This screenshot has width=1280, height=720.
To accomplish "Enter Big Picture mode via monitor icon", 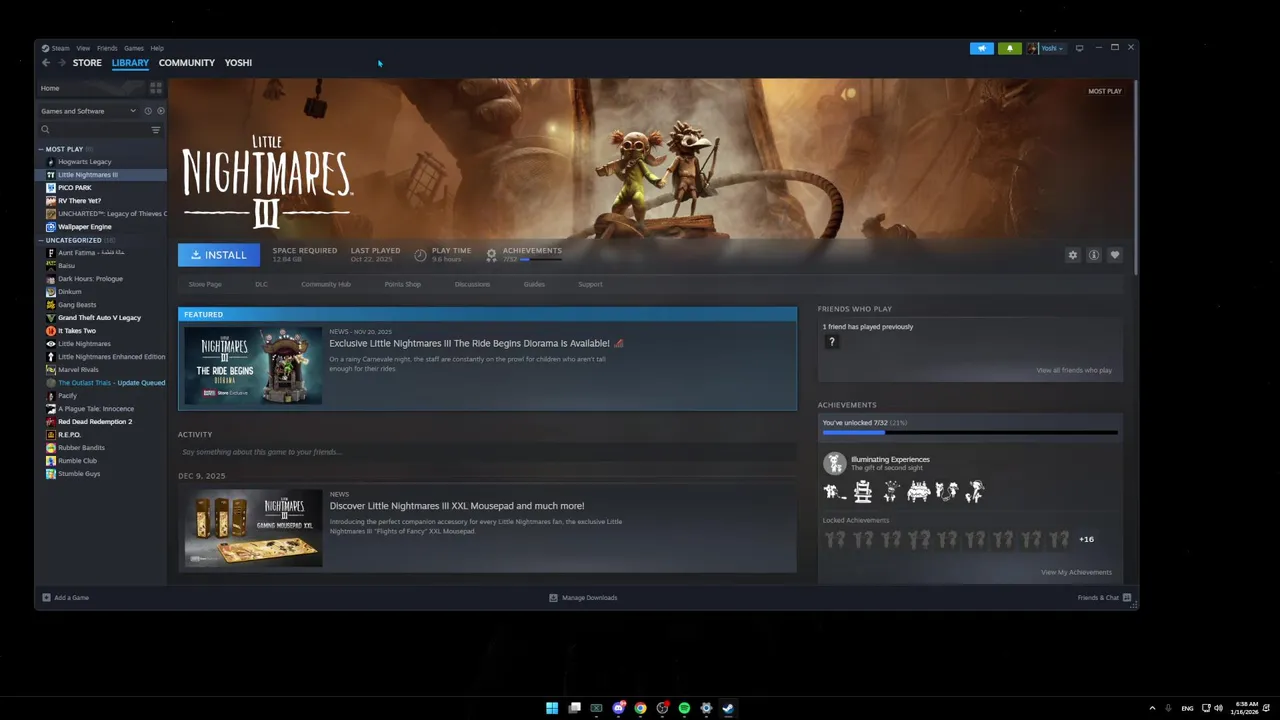I will tap(1079, 48).
